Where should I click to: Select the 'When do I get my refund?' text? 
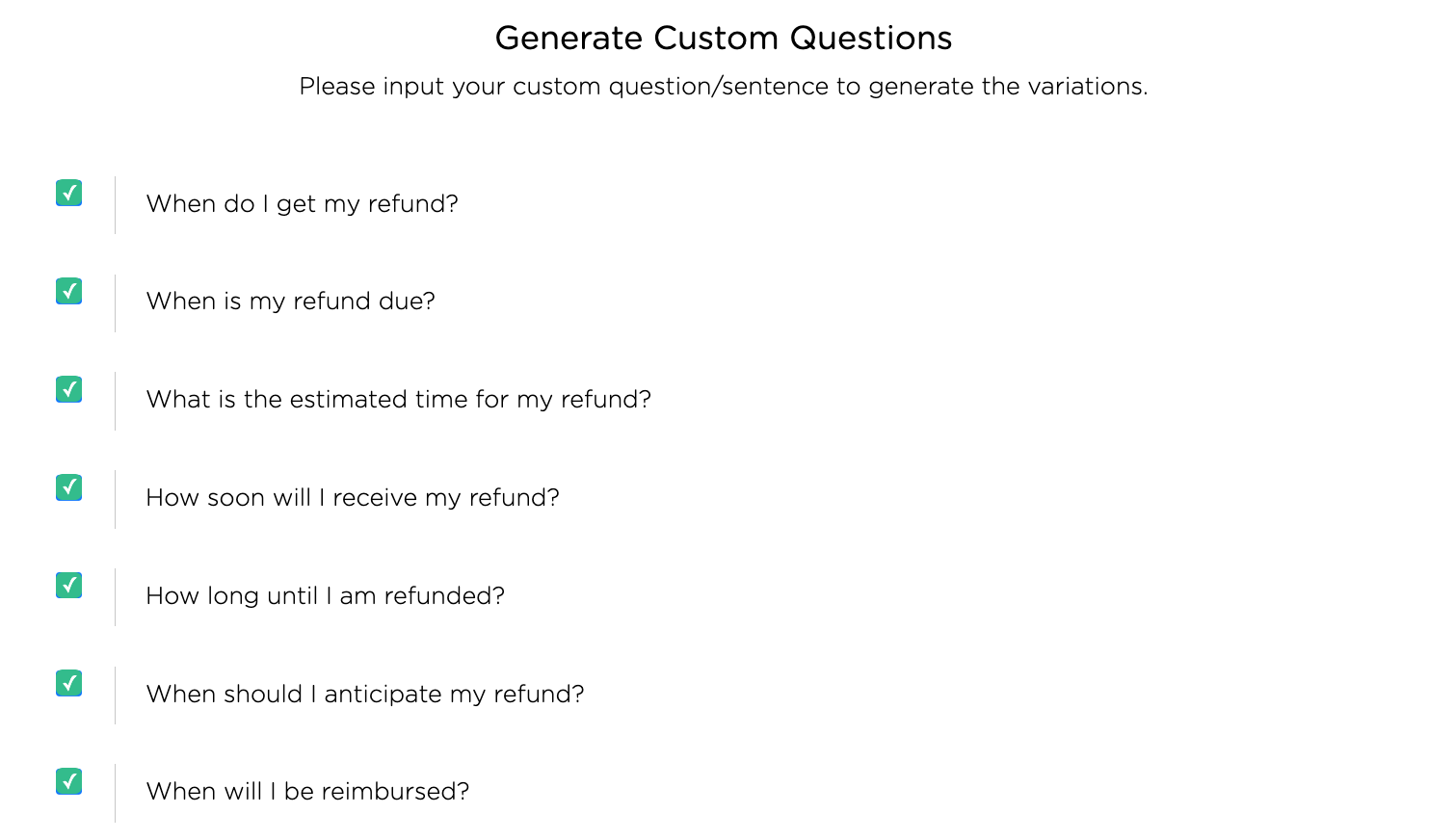click(x=302, y=204)
